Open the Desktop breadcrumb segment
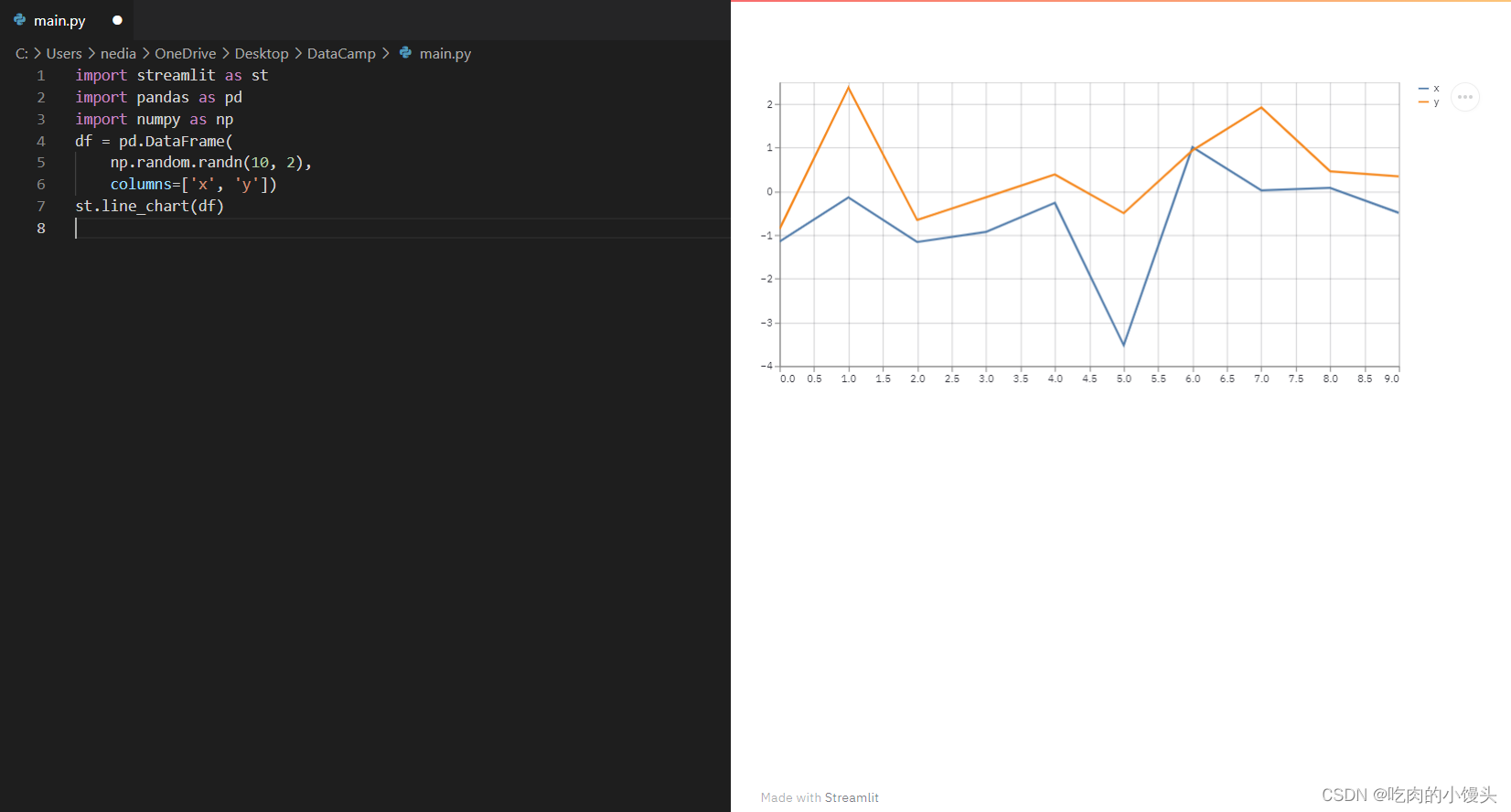 pyautogui.click(x=262, y=54)
